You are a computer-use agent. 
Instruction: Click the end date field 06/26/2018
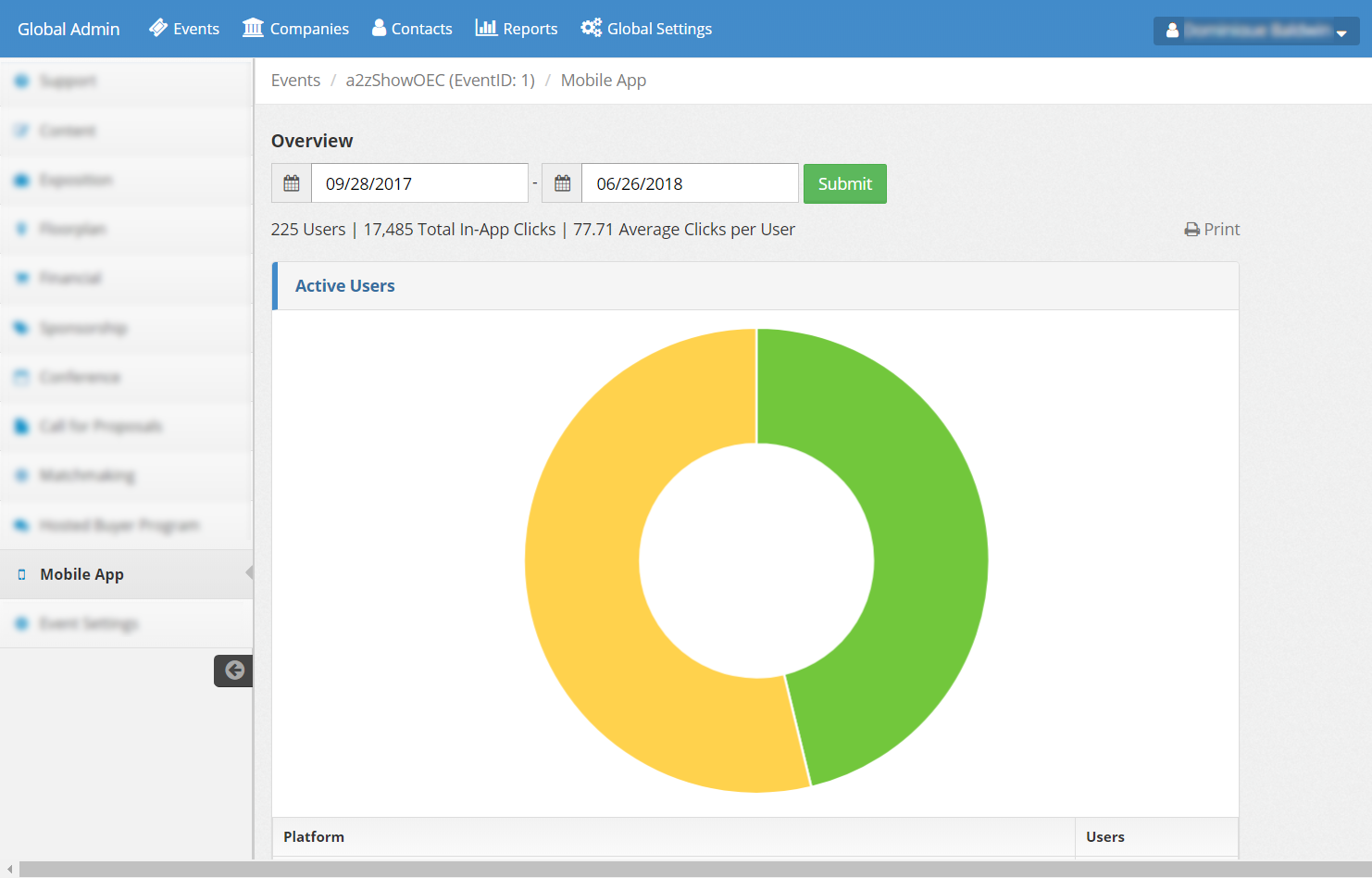[689, 183]
